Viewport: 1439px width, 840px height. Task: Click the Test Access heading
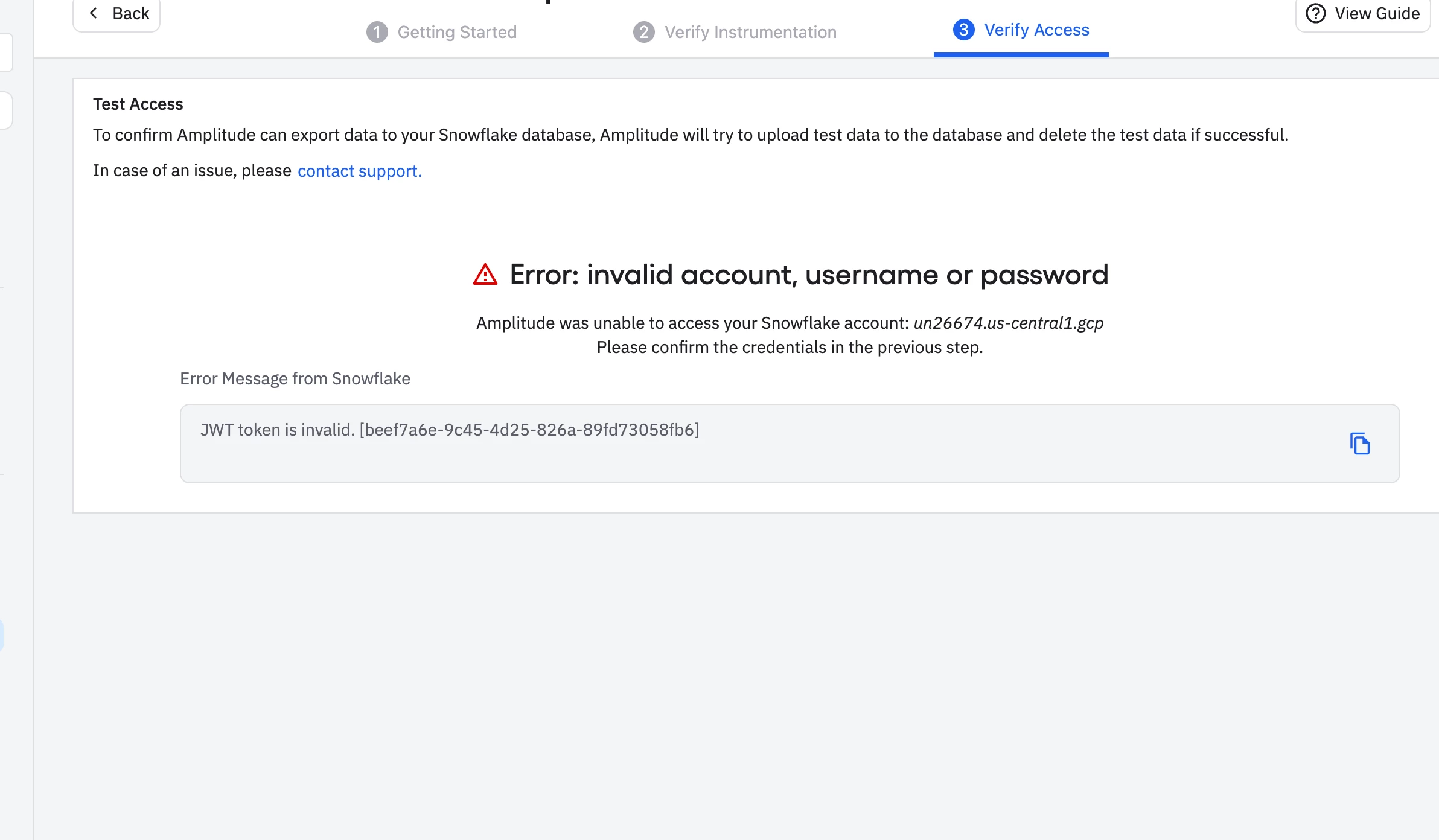[x=138, y=104]
